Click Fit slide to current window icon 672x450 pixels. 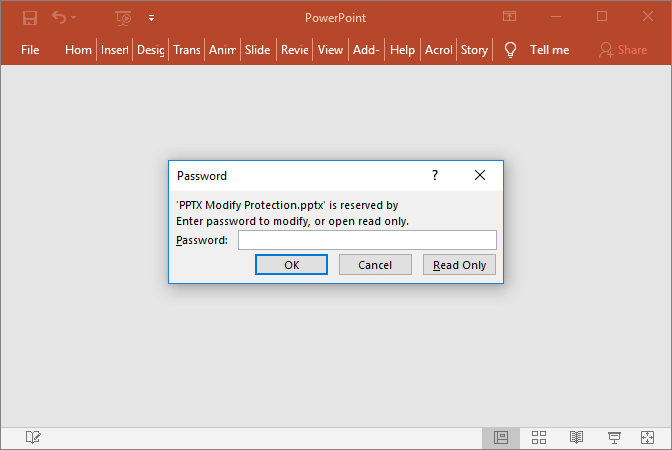point(651,437)
